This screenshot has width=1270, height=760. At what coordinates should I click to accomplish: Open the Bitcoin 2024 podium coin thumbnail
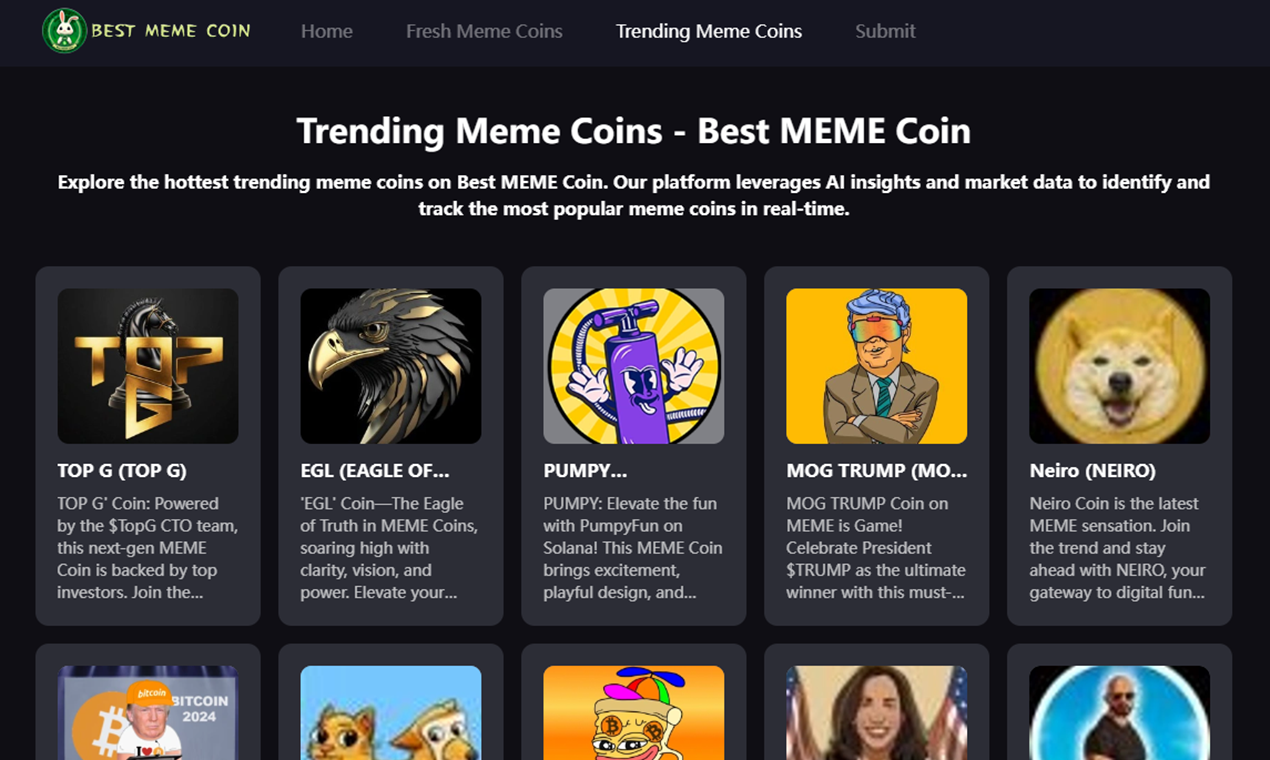point(148,713)
